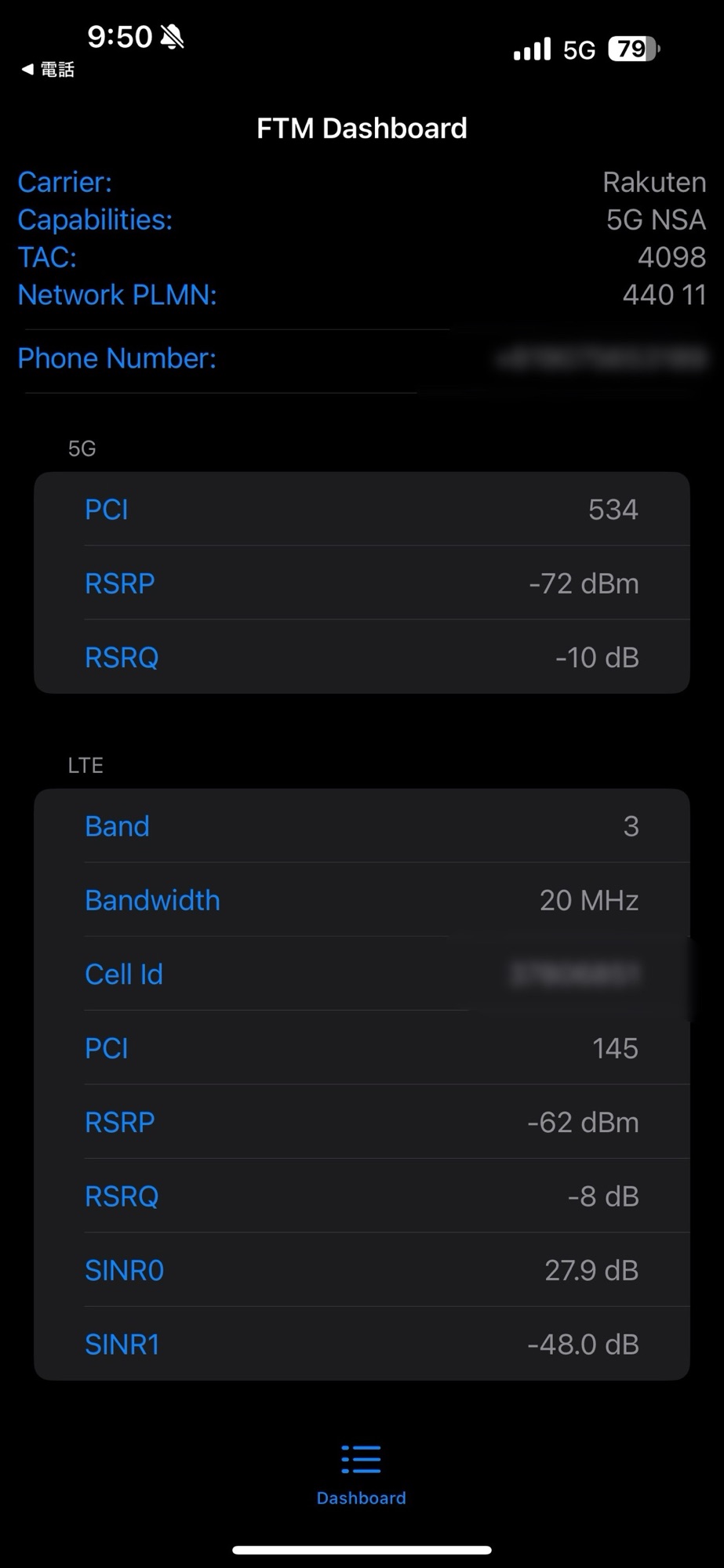Tap the 5G RSRP -72 dBm row
Viewport: 724px width, 1568px height.
[x=362, y=583]
